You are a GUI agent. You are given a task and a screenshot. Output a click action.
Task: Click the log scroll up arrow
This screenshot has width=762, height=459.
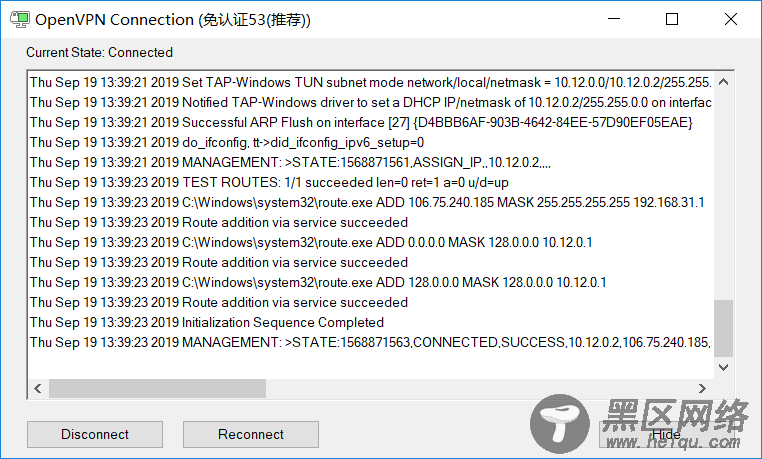[723, 82]
